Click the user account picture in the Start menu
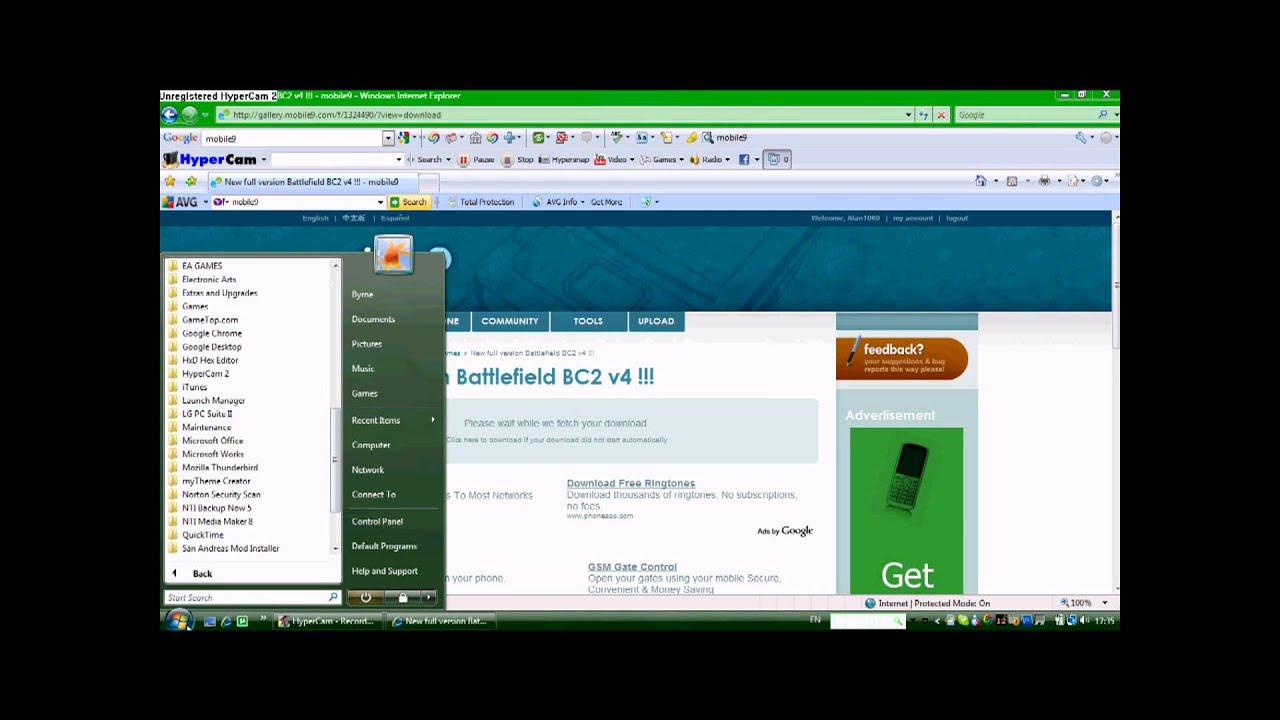Viewport: 1280px width, 720px height. click(393, 255)
